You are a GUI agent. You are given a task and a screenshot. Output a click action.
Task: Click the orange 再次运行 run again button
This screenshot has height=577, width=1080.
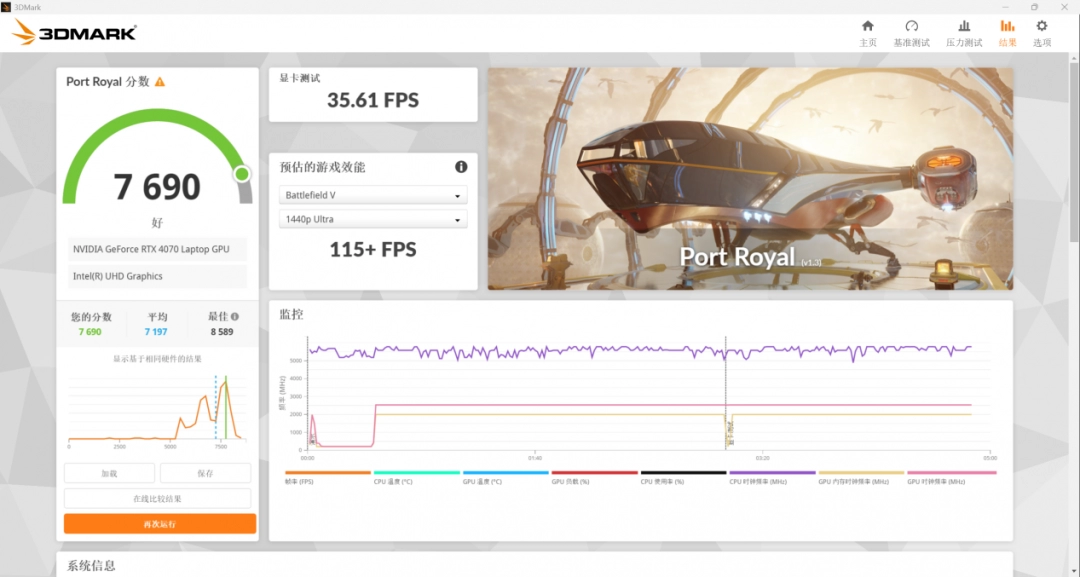160,524
